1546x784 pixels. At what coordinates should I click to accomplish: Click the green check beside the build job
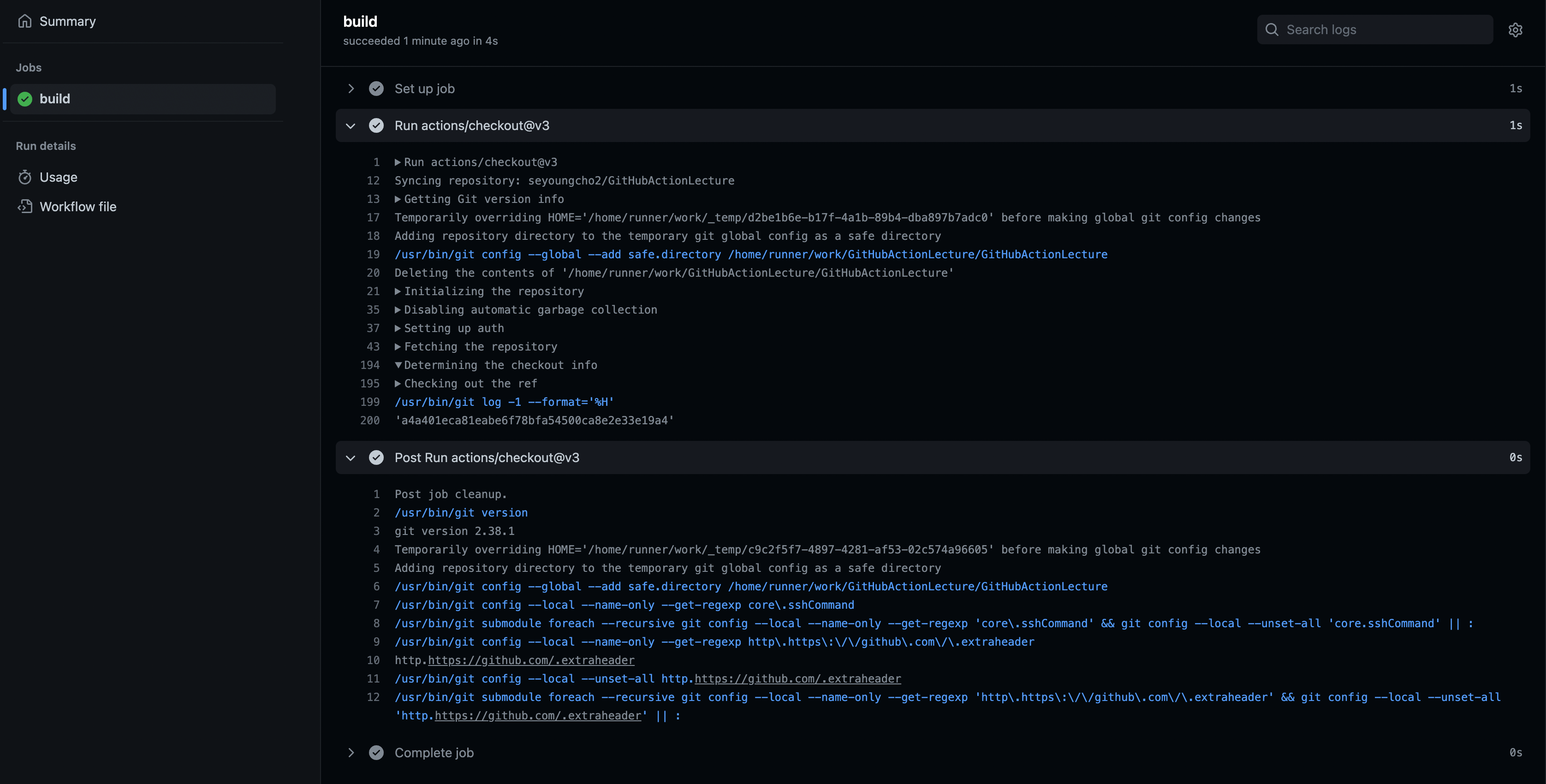[24, 98]
